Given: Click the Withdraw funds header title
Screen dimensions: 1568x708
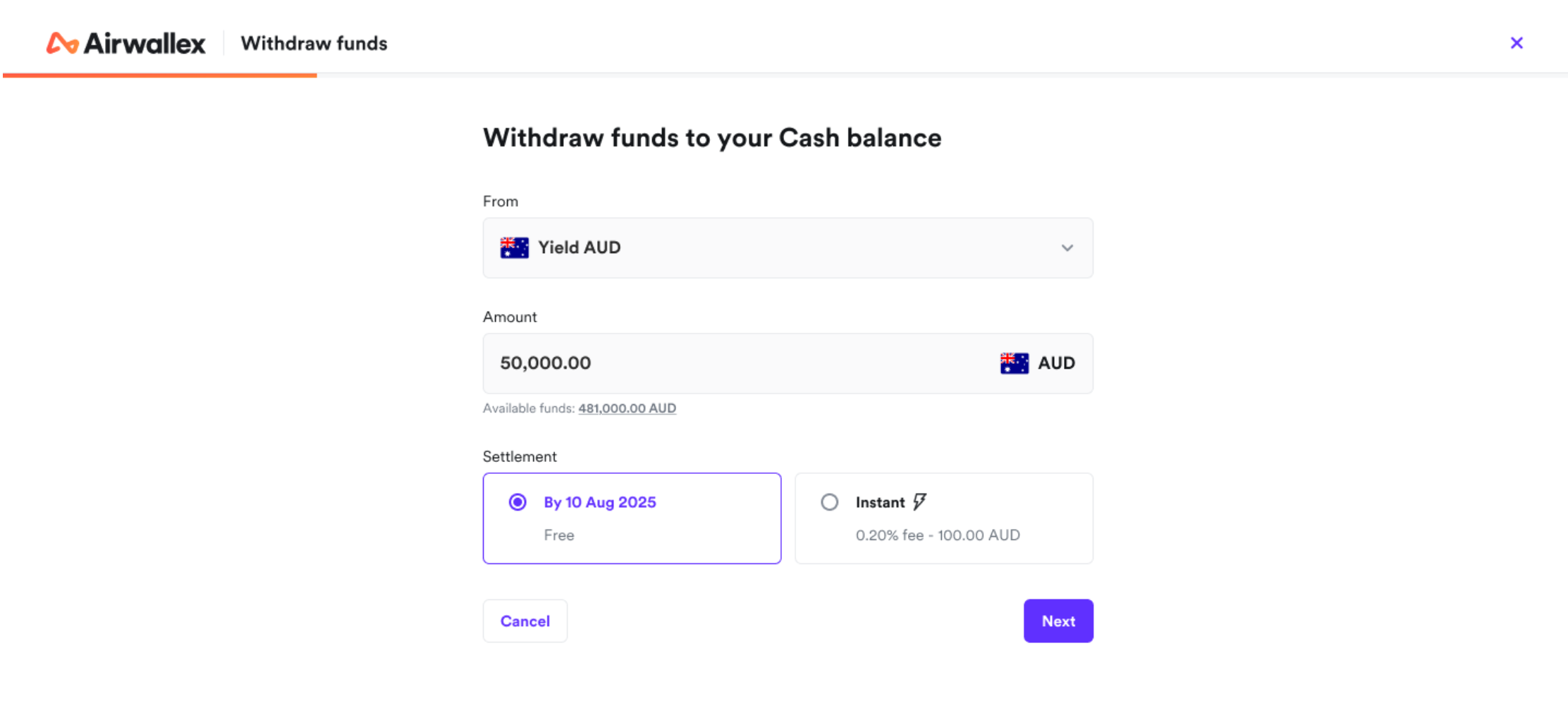Looking at the screenshot, I should [314, 43].
